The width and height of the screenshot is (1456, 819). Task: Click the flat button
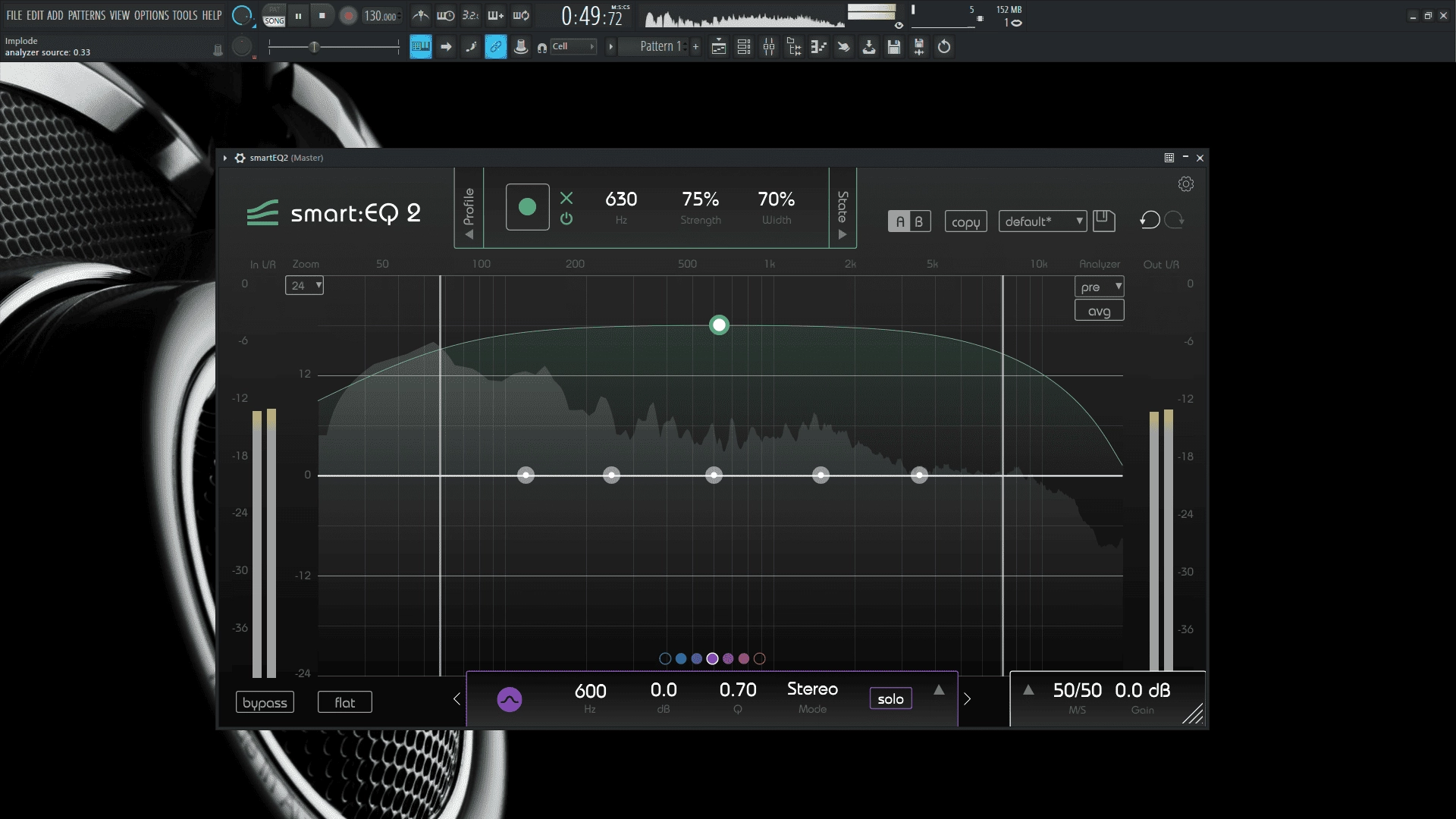[x=344, y=702]
